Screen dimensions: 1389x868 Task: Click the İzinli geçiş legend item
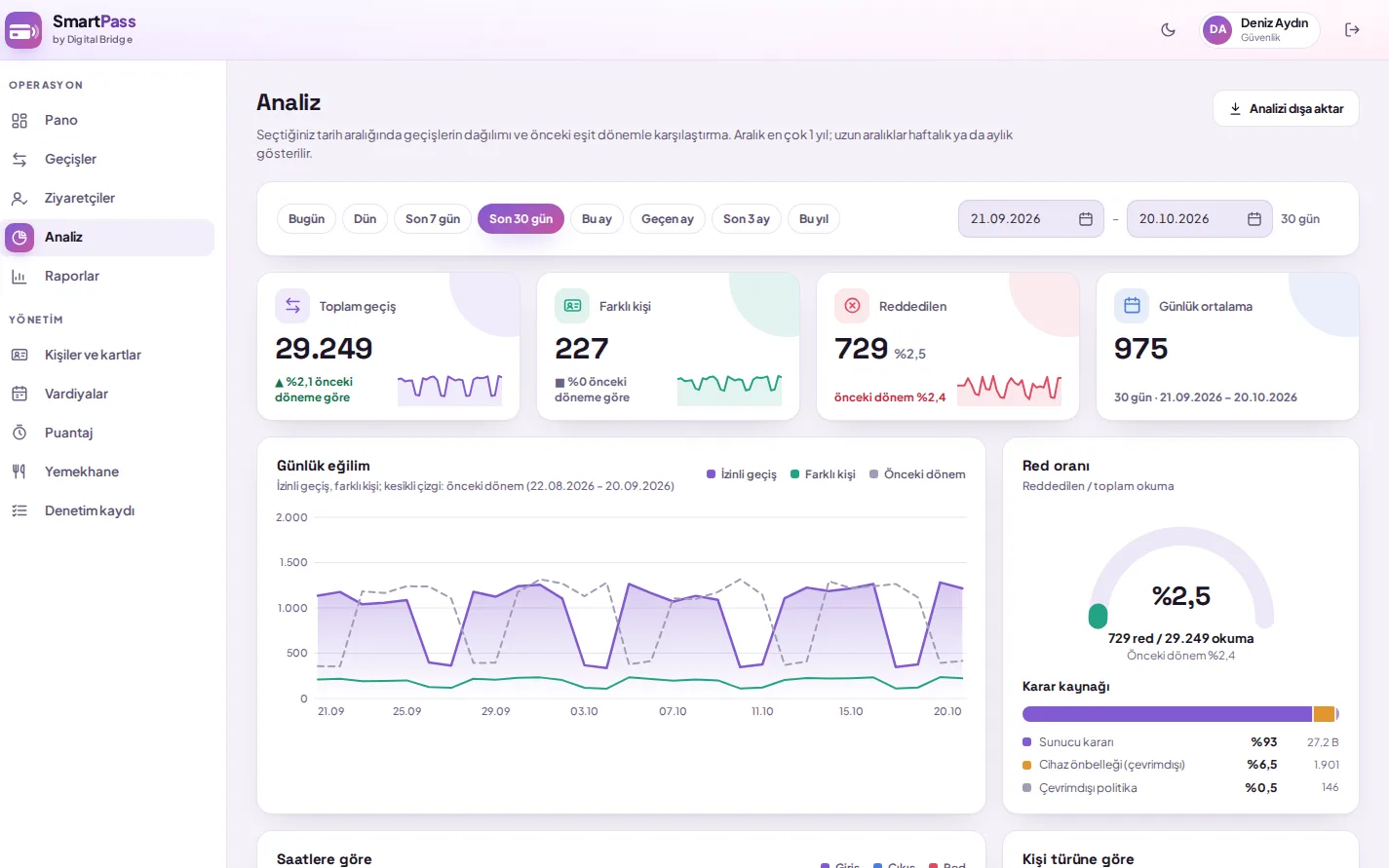[742, 474]
